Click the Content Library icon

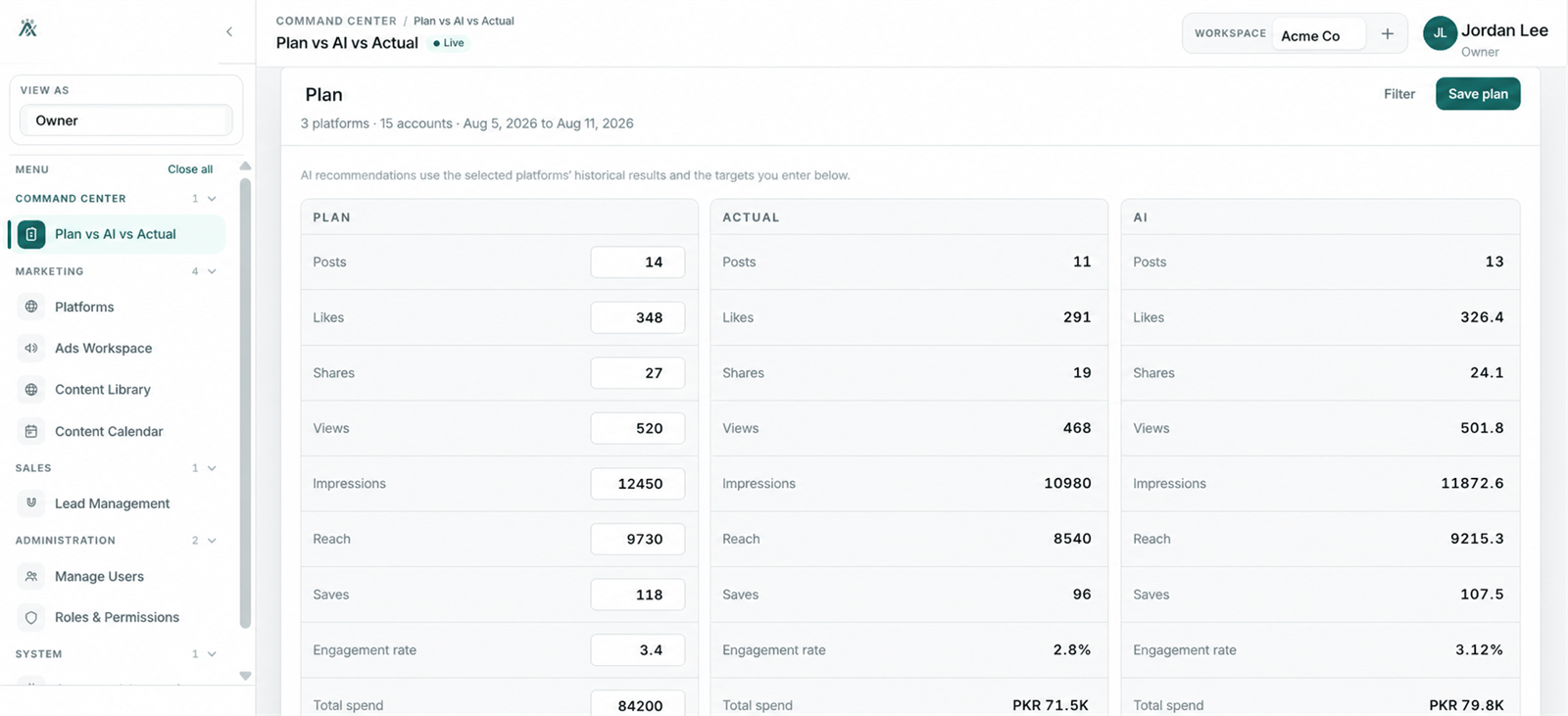31,390
